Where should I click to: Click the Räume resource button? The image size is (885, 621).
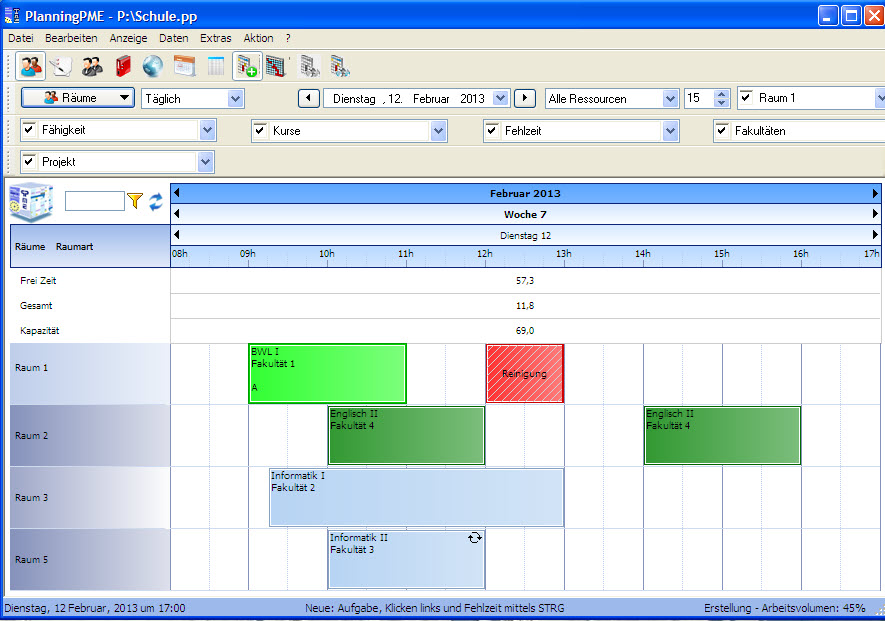point(78,98)
